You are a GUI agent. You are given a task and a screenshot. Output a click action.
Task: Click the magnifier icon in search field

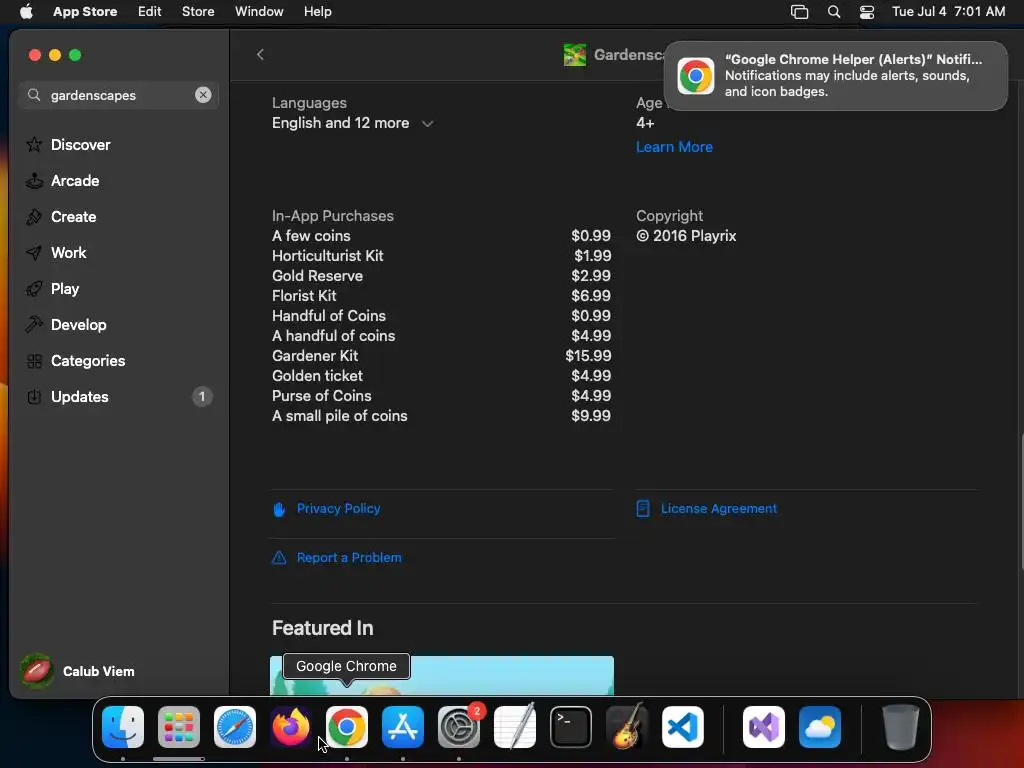point(34,95)
